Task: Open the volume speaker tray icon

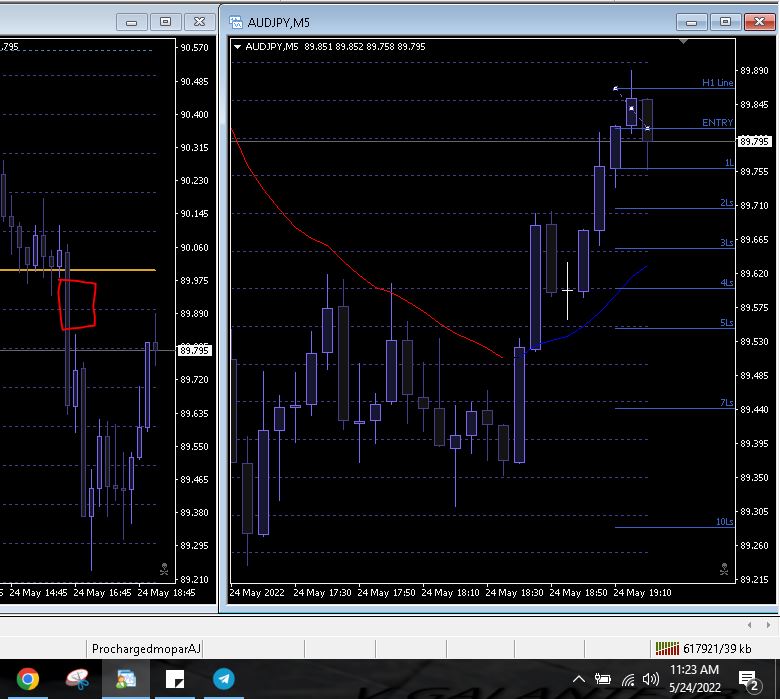Action: tap(651, 679)
